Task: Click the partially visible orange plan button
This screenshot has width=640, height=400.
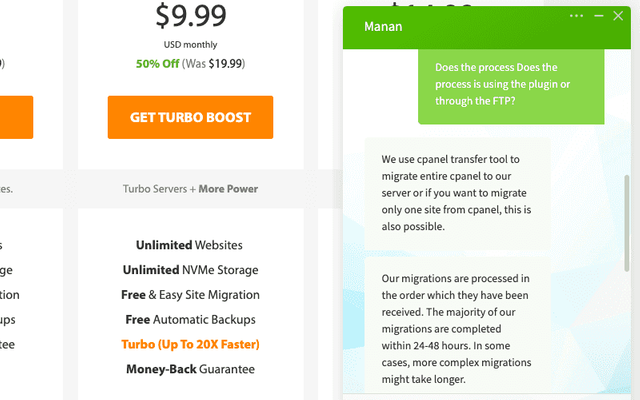Action: pos(16,118)
